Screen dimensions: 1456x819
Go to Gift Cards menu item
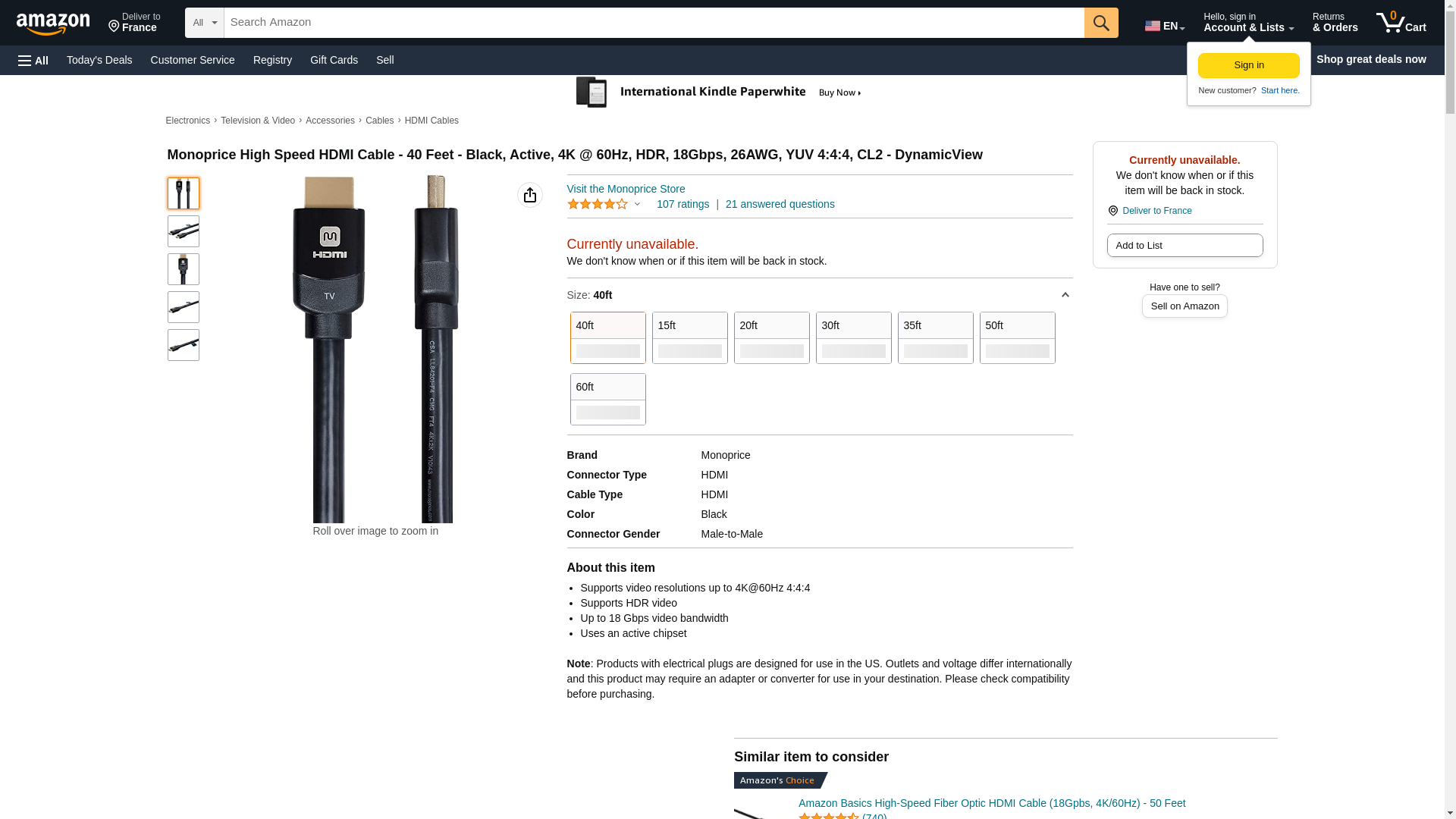point(334,60)
